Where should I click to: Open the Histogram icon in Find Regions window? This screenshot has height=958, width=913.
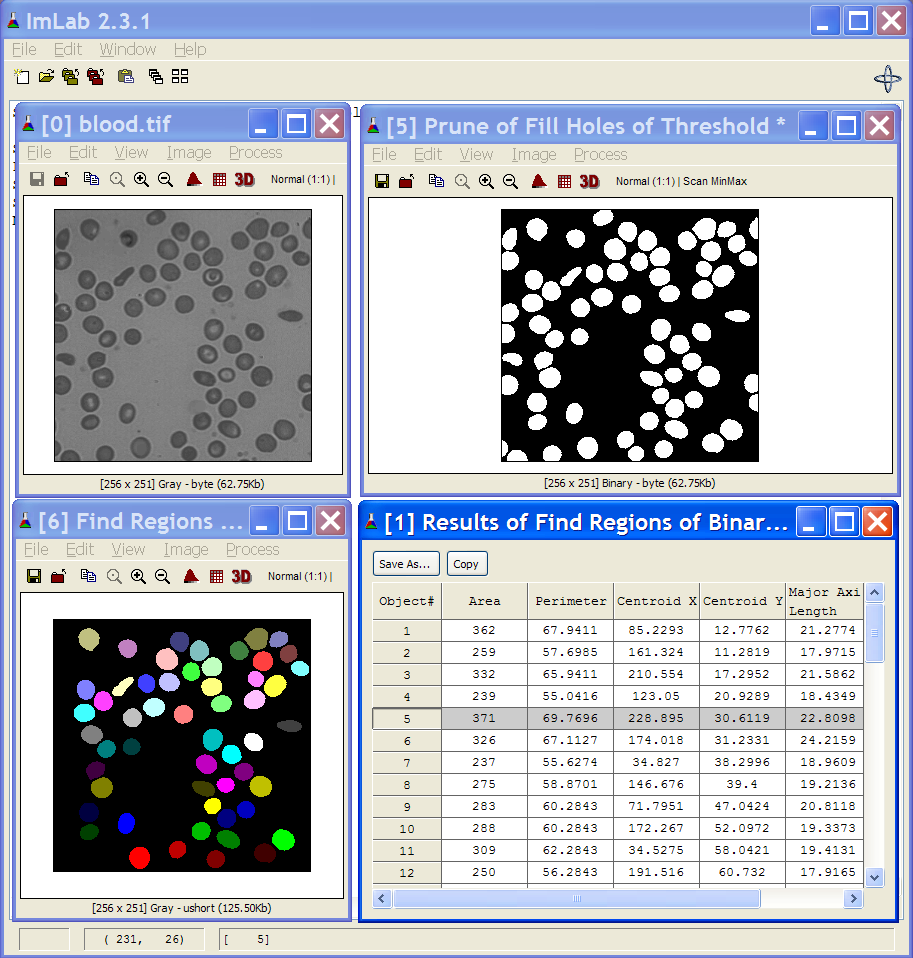(191, 576)
